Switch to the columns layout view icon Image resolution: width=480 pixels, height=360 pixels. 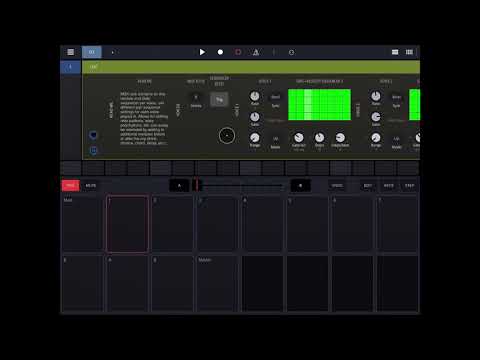[409, 52]
